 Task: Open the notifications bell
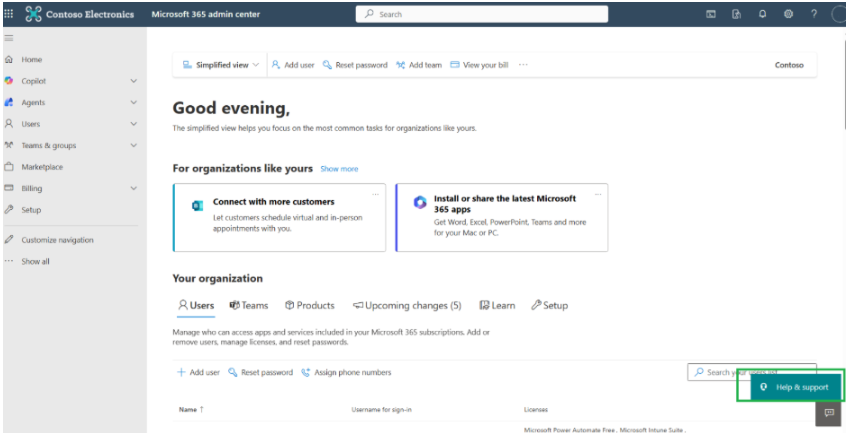pos(762,15)
